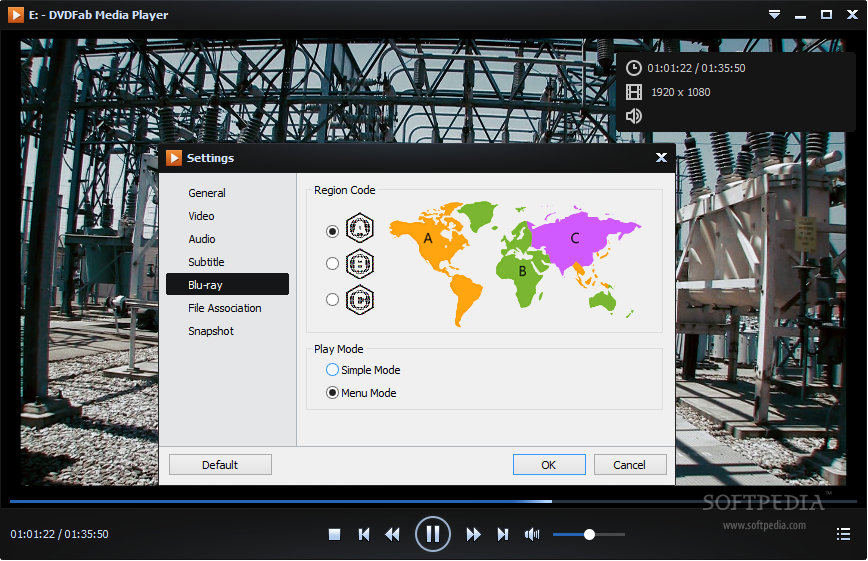Rewind the video
The height and width of the screenshot is (561, 868).
click(392, 534)
